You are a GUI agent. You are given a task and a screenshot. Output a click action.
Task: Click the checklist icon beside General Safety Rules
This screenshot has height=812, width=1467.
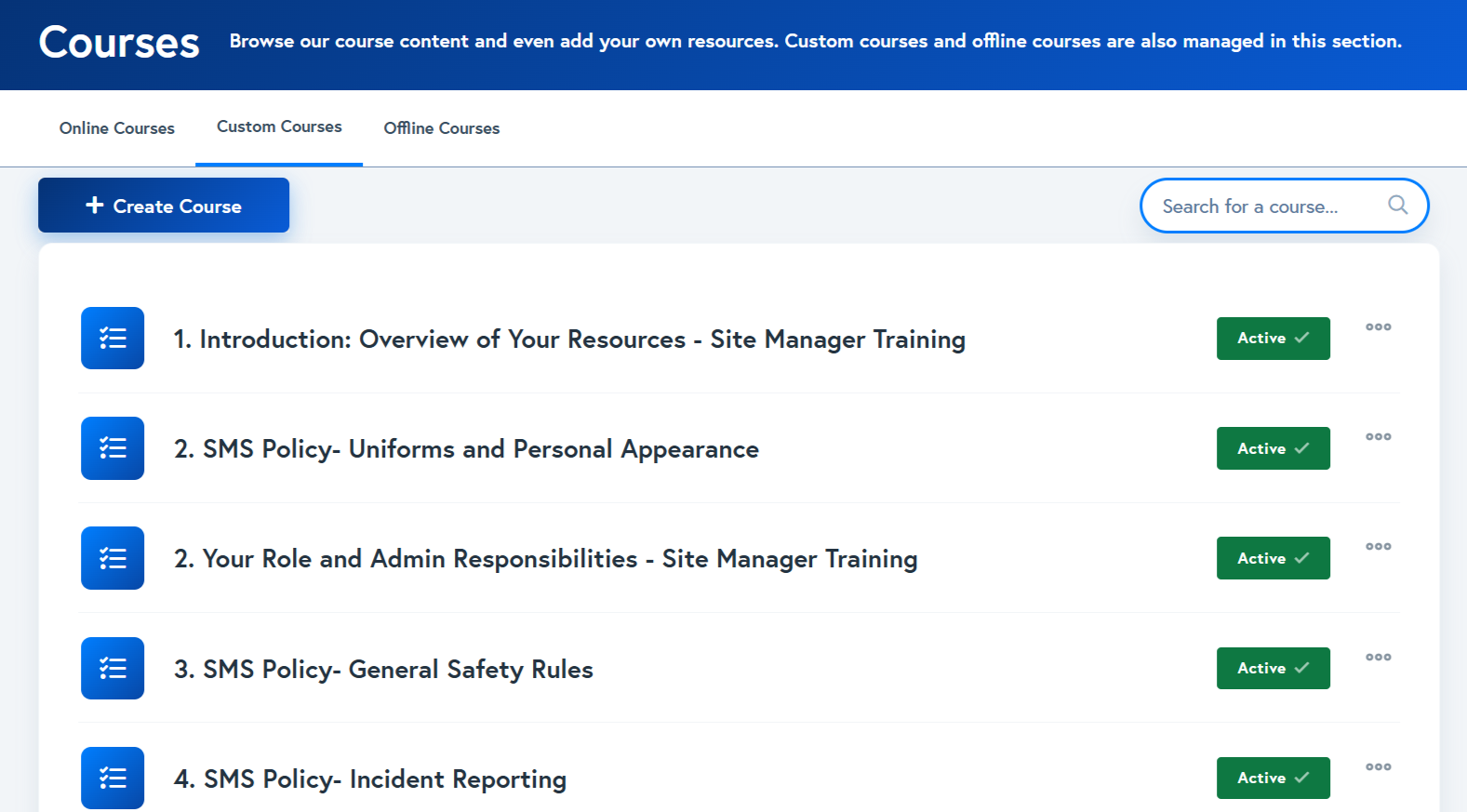click(113, 668)
